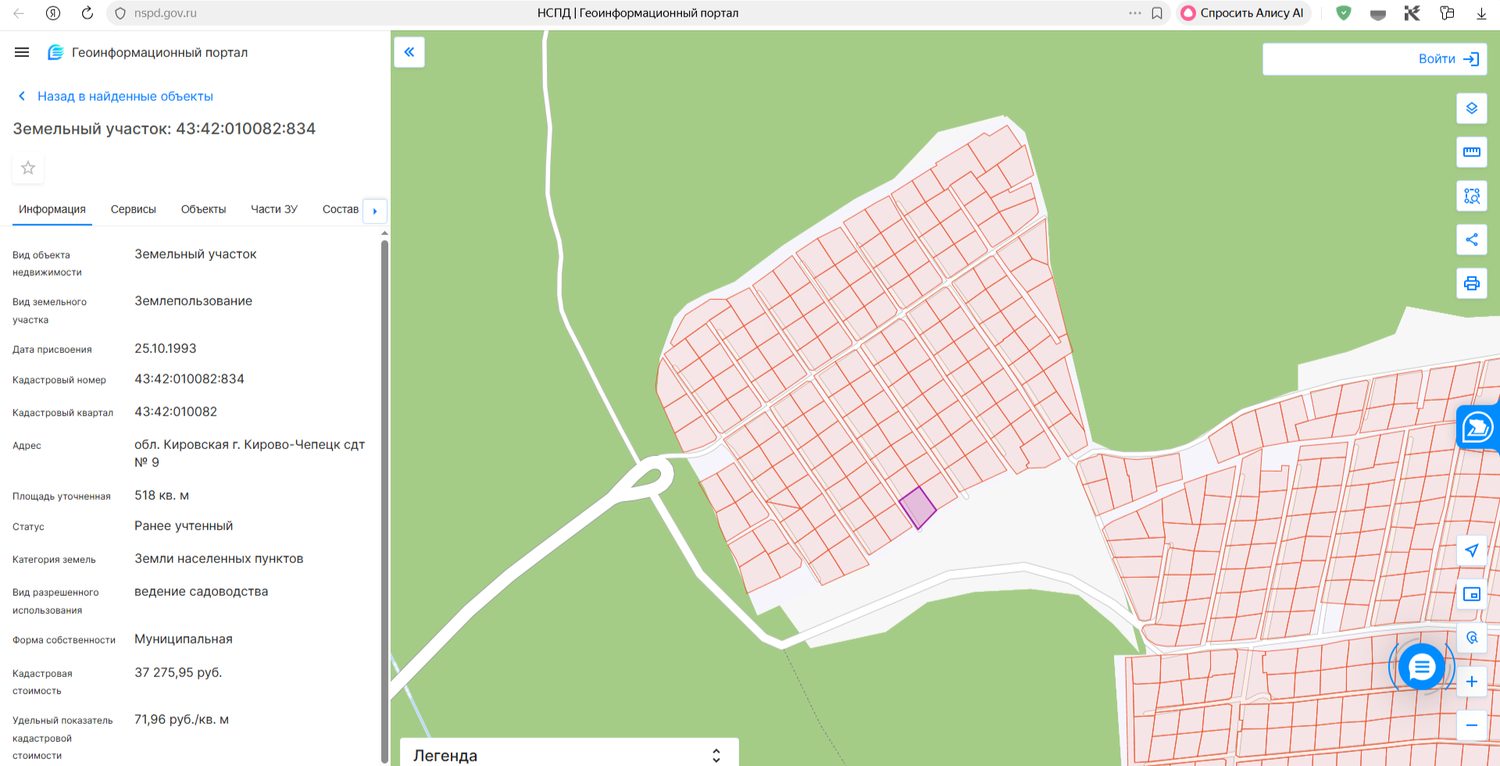The width and height of the screenshot is (1500, 766).
Task: Click the map location search icon
Action: point(1471,638)
